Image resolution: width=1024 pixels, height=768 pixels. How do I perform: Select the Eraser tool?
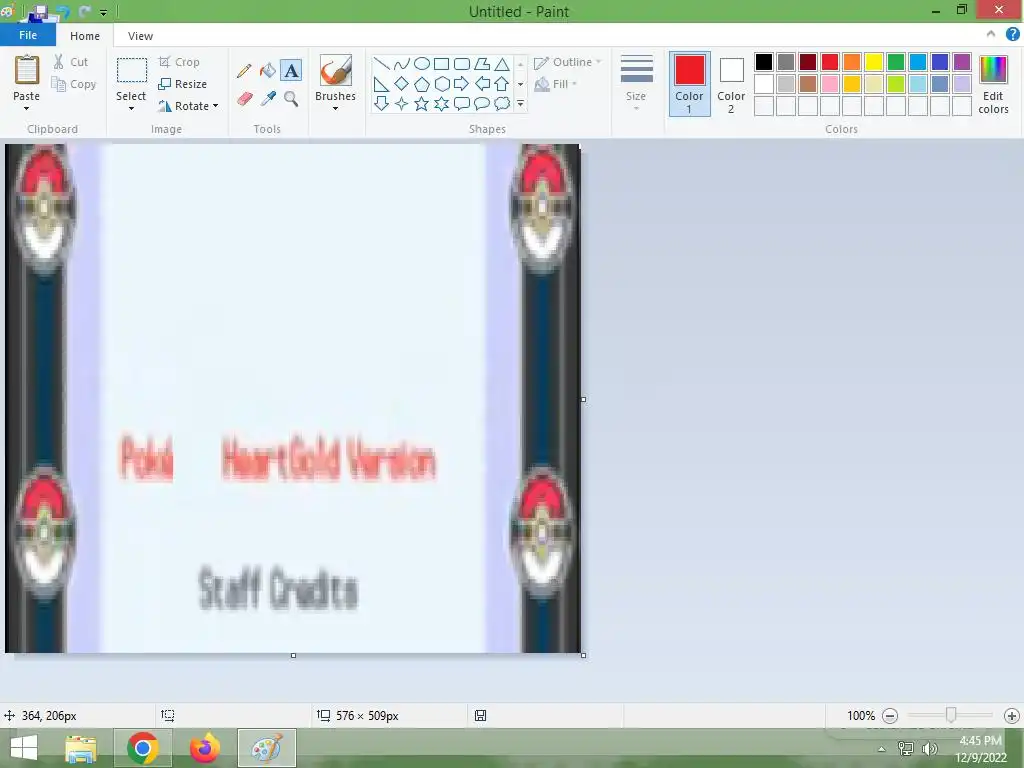[x=244, y=99]
